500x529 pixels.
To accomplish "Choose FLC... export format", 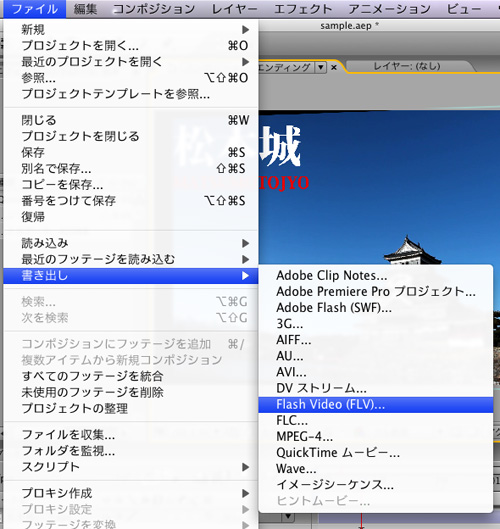I will (x=376, y=421).
